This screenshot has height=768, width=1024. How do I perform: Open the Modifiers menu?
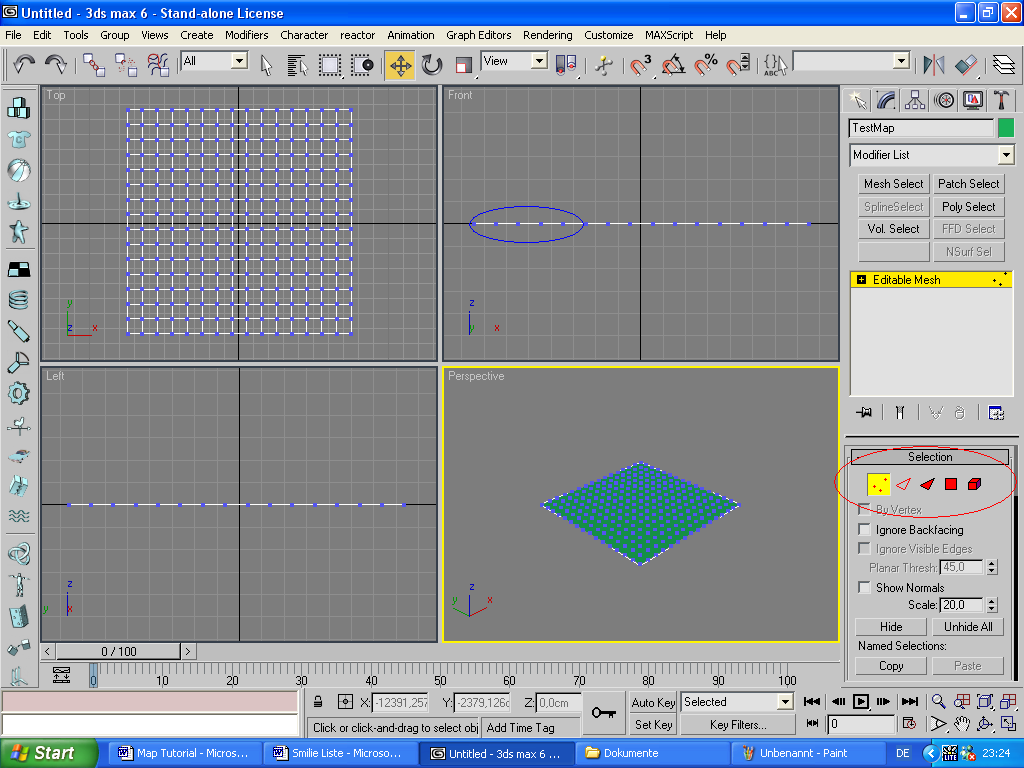coord(246,35)
